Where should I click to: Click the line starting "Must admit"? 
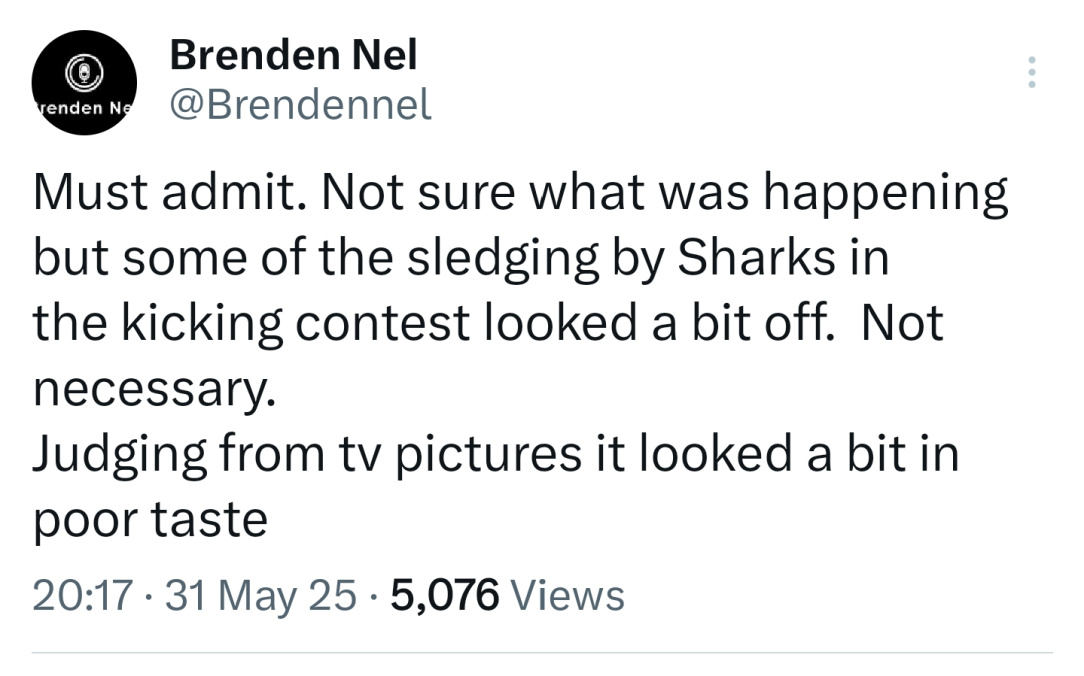click(x=520, y=194)
